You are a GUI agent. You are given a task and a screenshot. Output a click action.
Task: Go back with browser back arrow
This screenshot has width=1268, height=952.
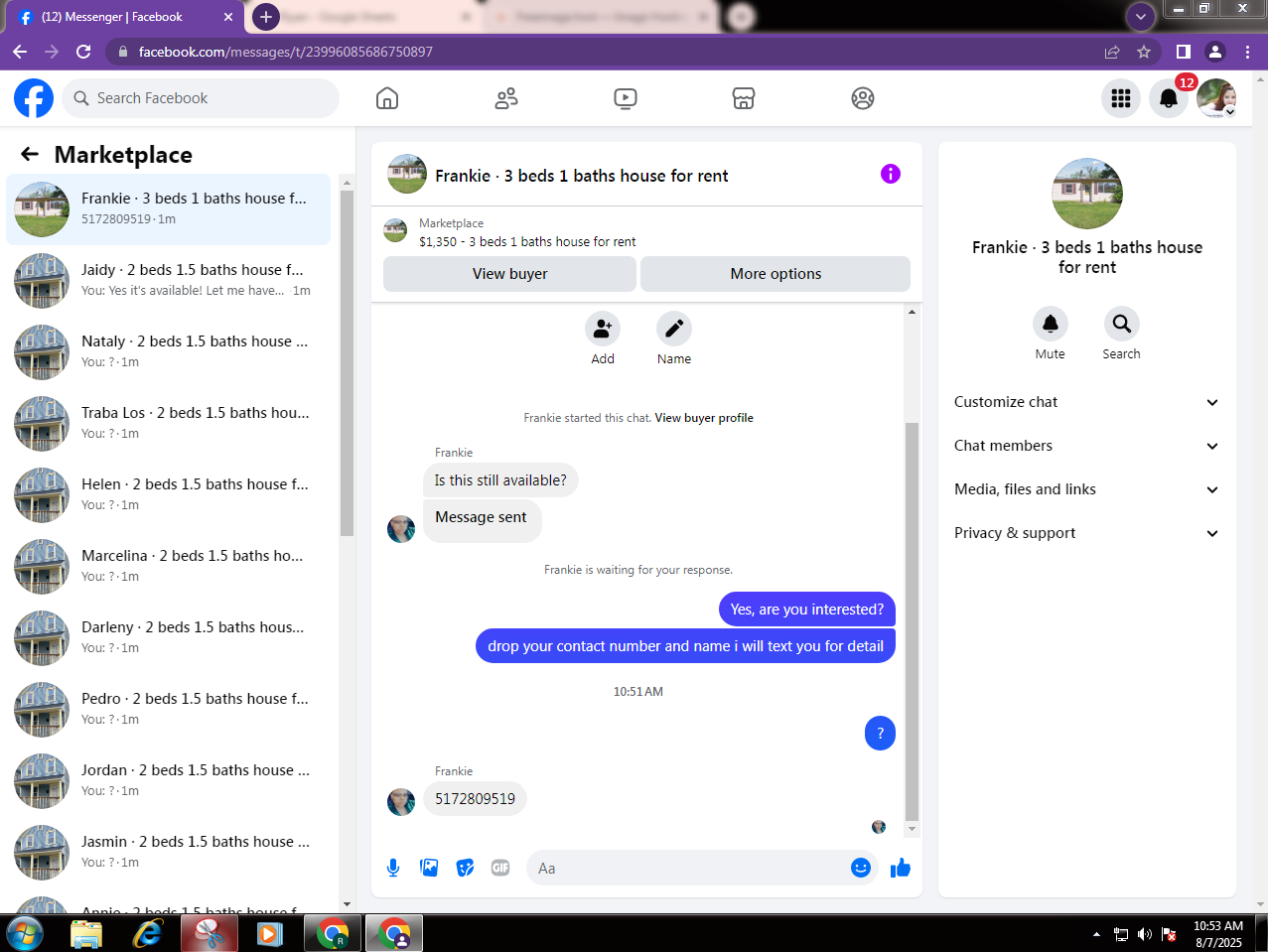point(20,52)
